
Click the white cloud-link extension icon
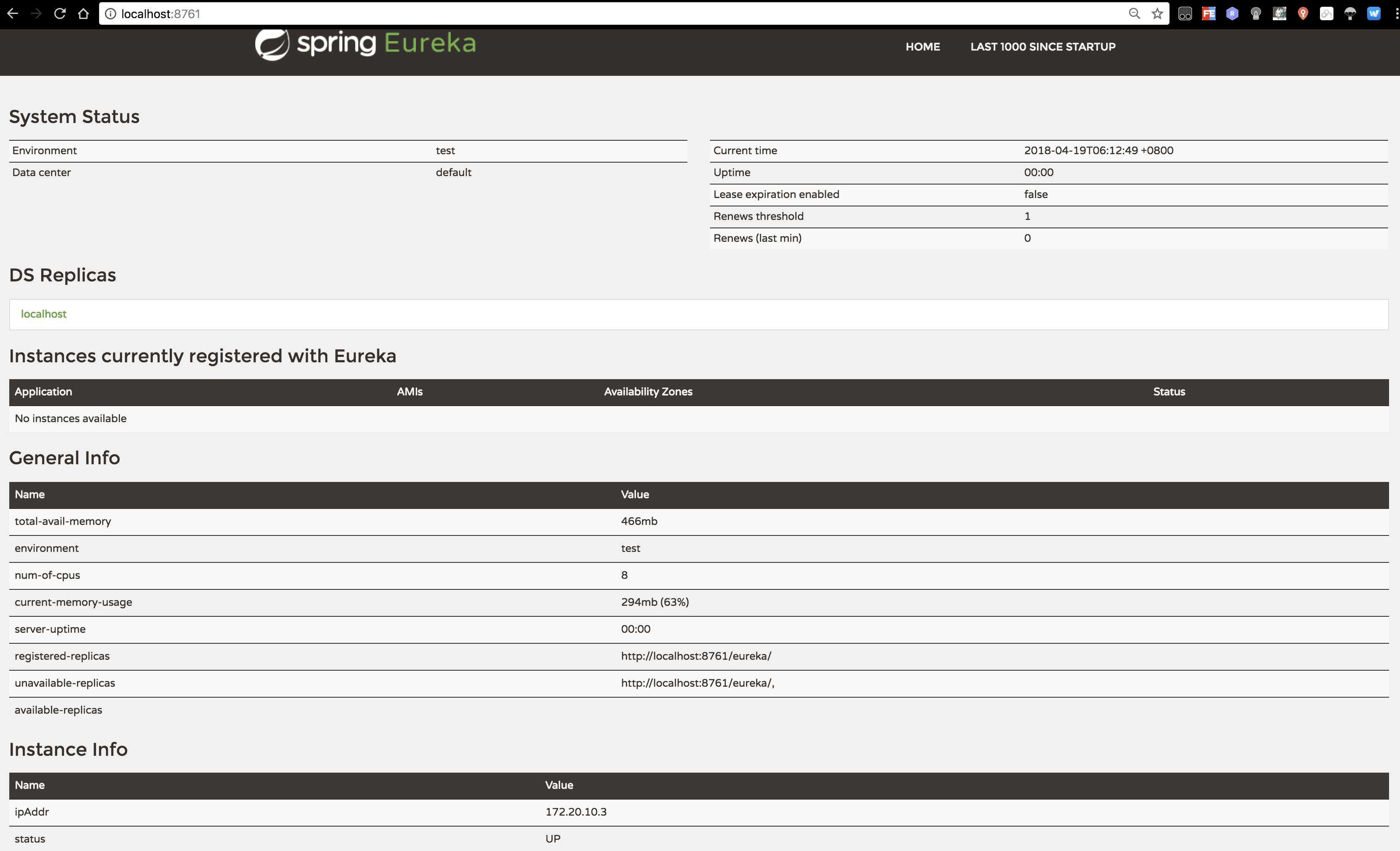(1327, 13)
